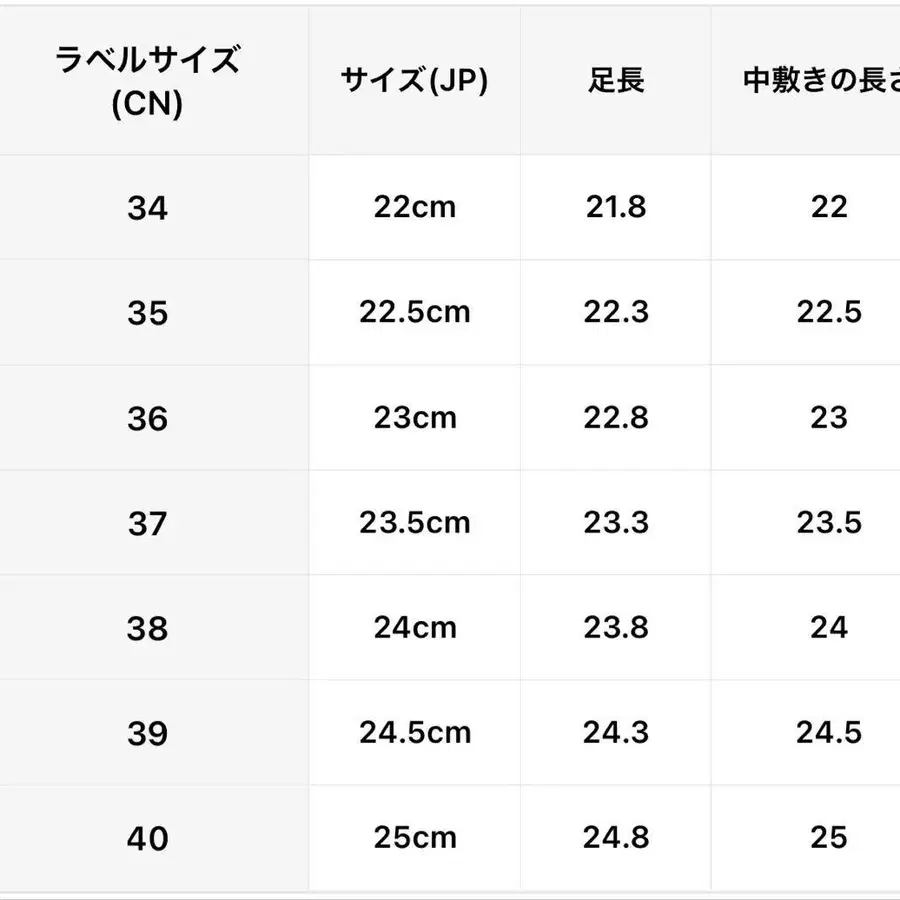Select label size 35 cell

tap(147, 313)
